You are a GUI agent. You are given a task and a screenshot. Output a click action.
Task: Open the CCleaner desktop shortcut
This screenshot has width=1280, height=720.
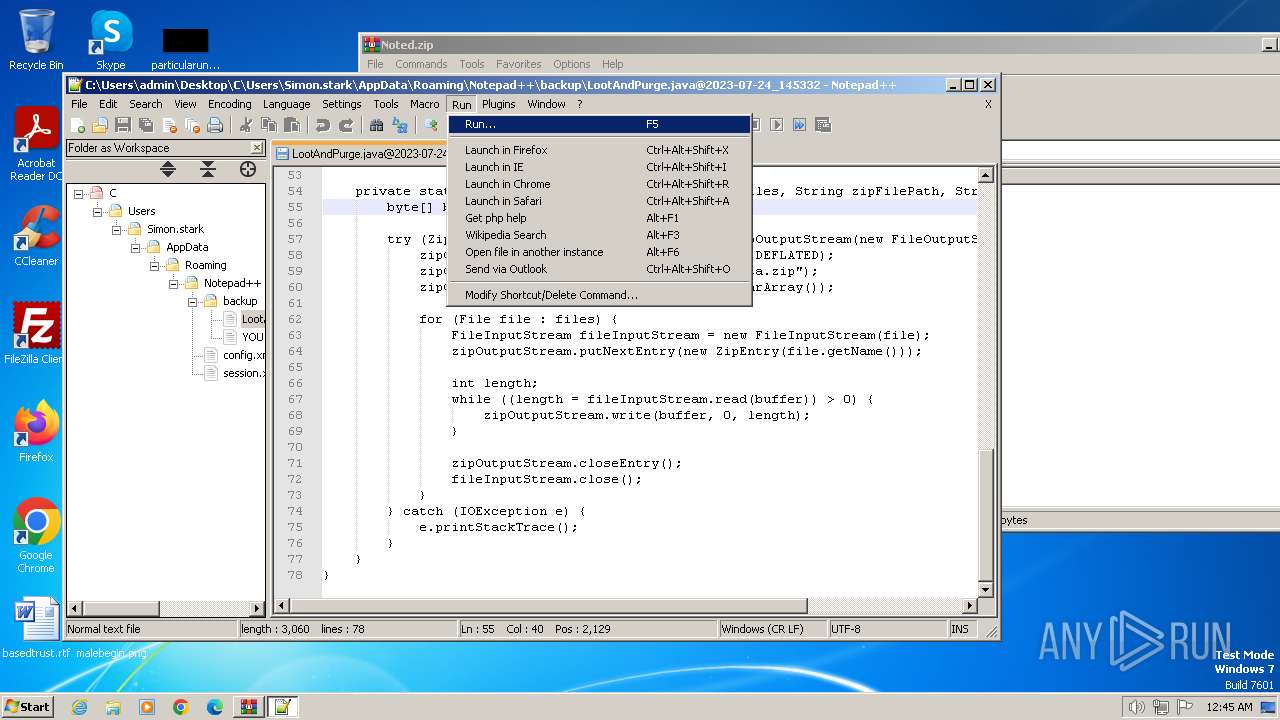tap(36, 236)
